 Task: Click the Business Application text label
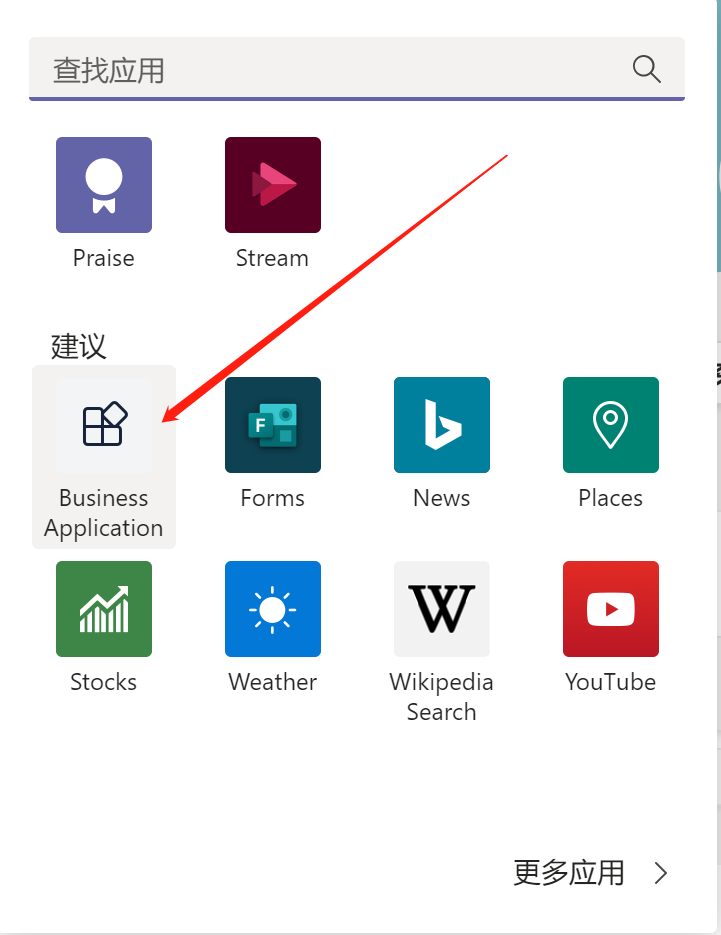pyautogui.click(x=104, y=513)
